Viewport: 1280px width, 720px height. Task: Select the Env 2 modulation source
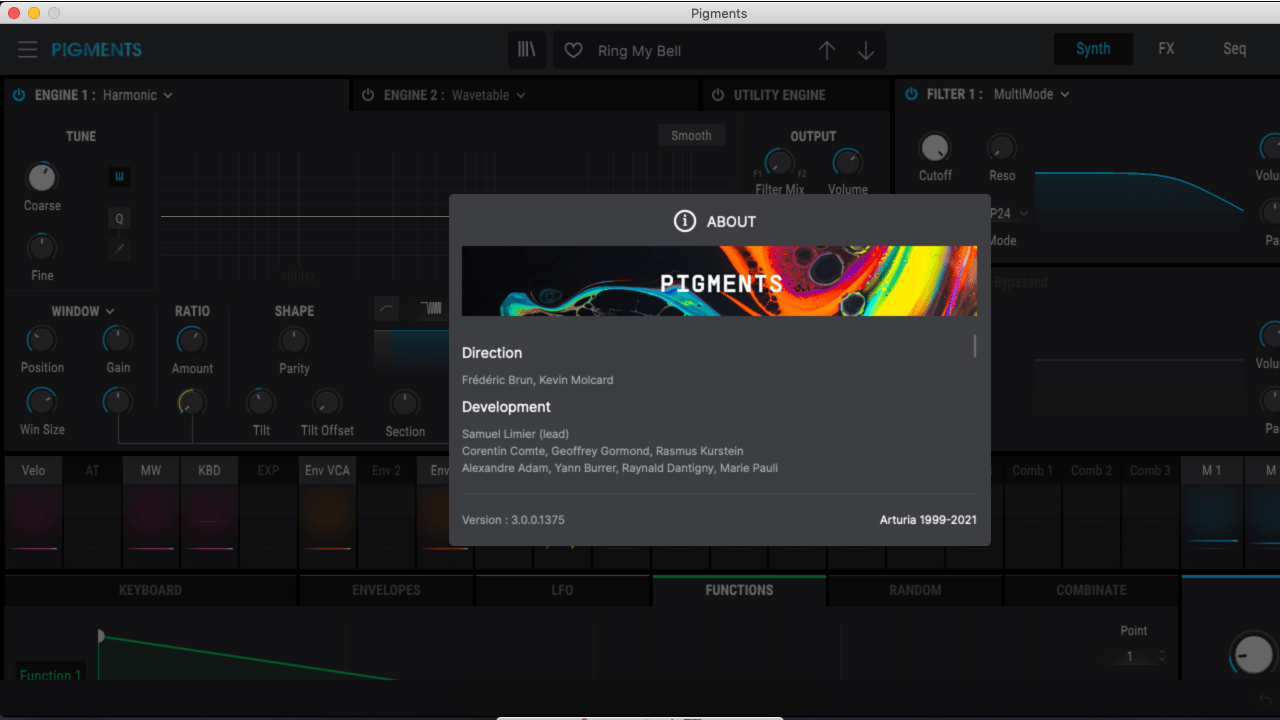386,470
